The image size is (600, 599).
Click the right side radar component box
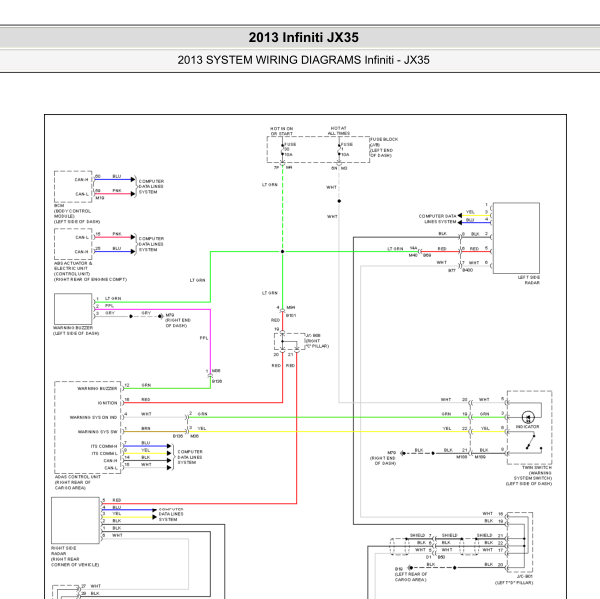tap(75, 520)
